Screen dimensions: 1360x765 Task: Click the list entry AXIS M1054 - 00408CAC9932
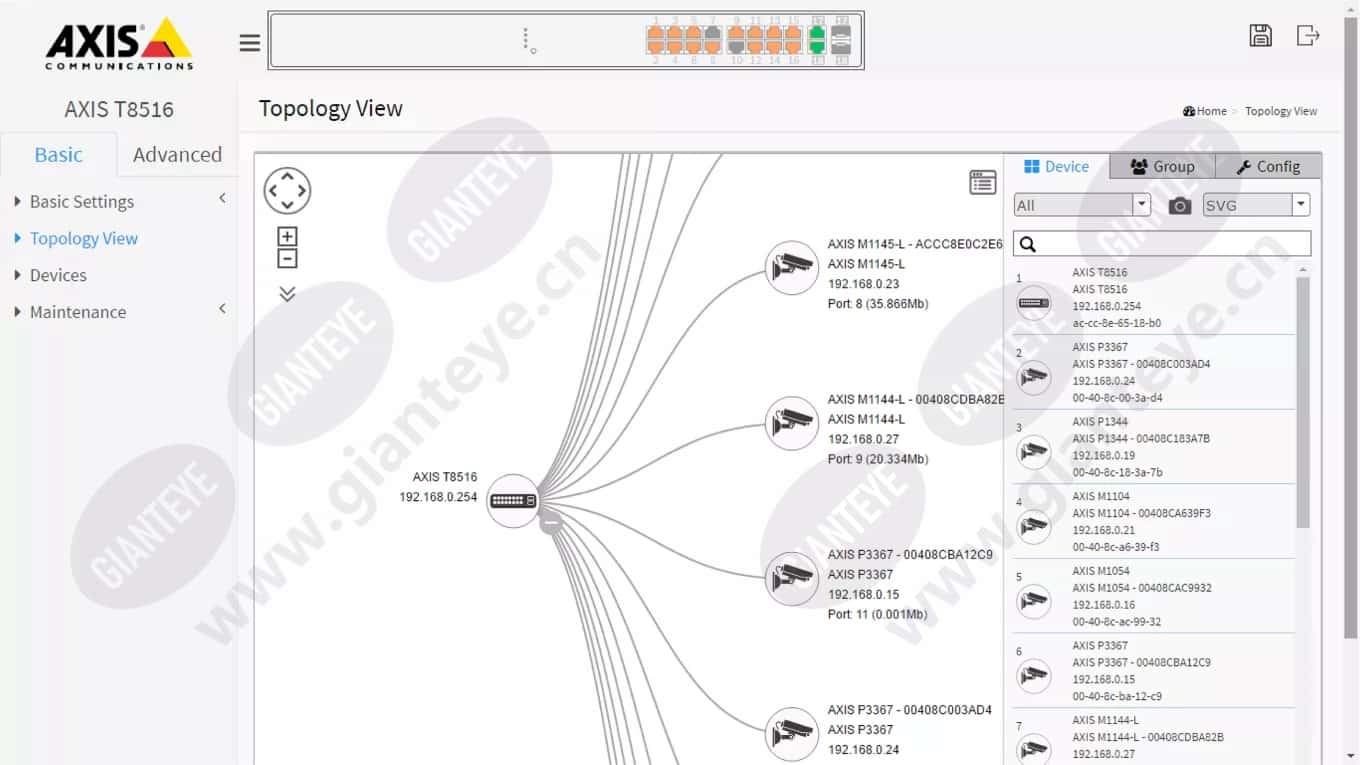1142,588
